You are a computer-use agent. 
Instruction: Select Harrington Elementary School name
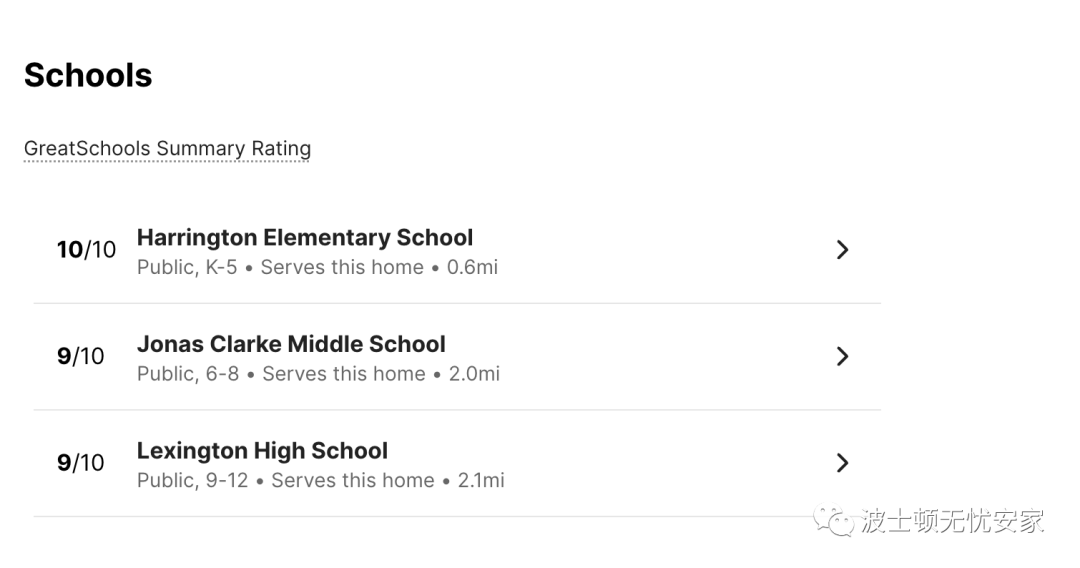pyautogui.click(x=304, y=238)
